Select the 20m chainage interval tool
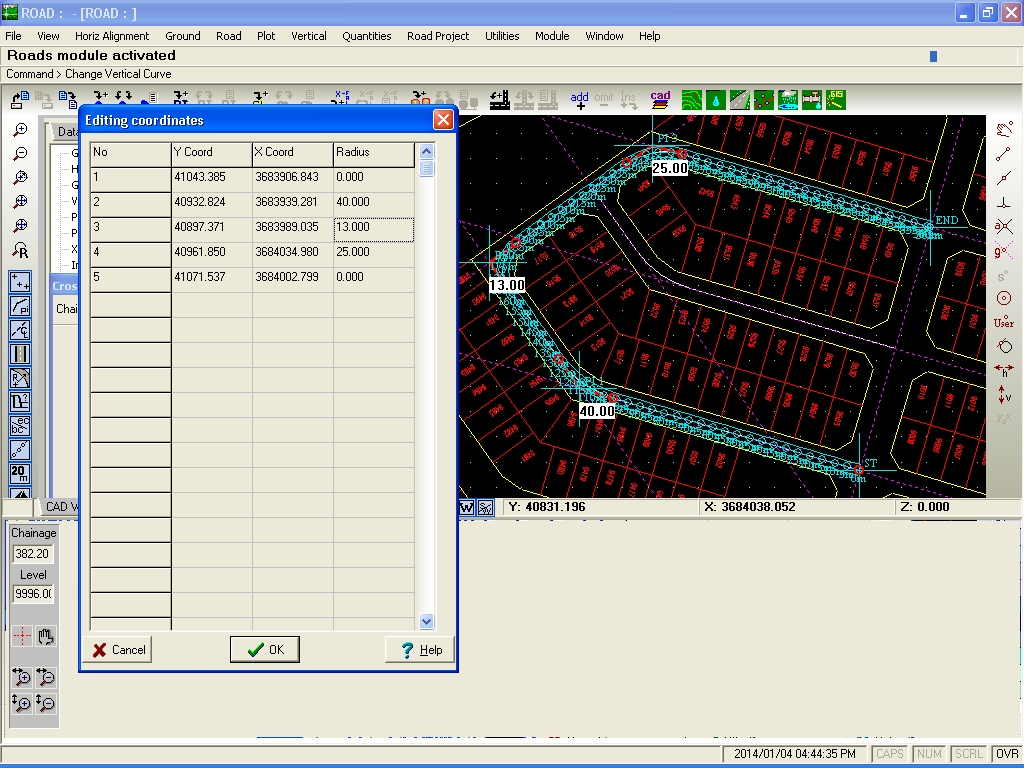Screen dimensions: 1024x768 pos(20,473)
